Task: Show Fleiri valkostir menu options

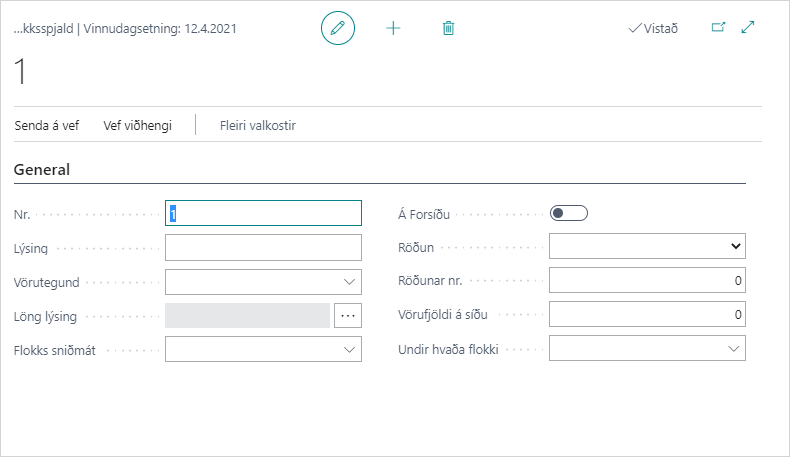Action: coord(258,125)
